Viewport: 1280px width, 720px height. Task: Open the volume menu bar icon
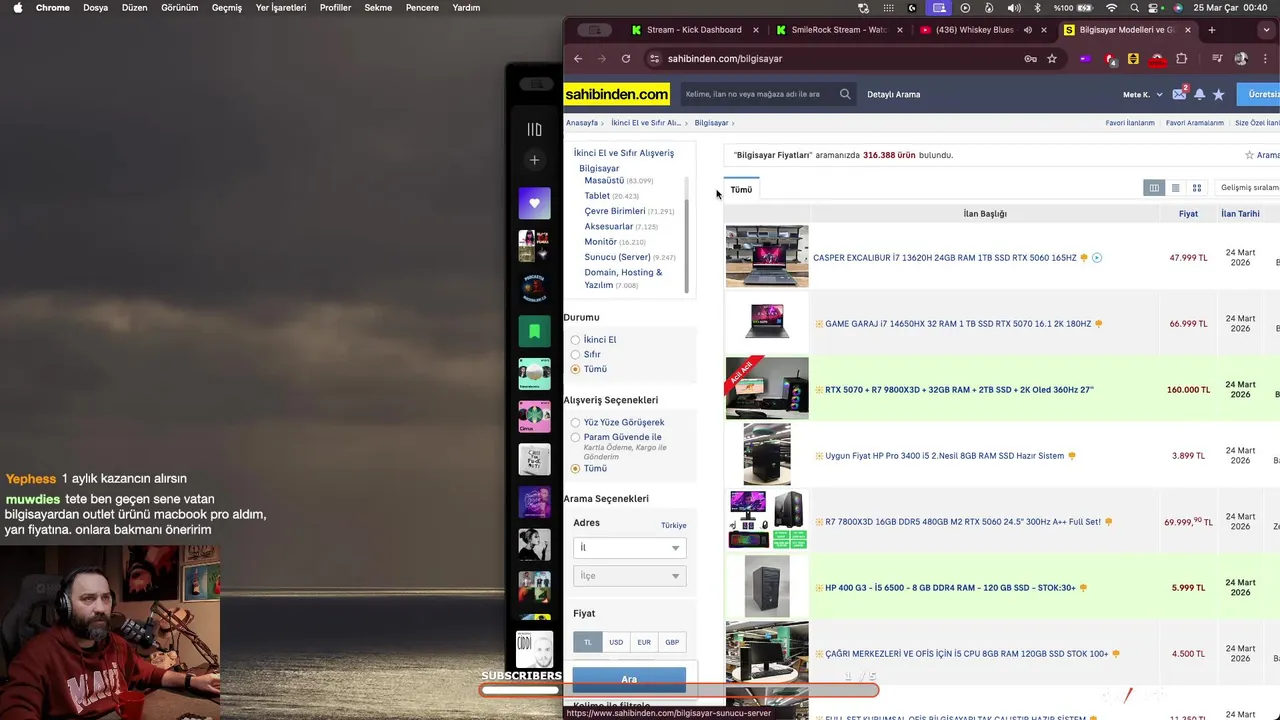point(1014,8)
